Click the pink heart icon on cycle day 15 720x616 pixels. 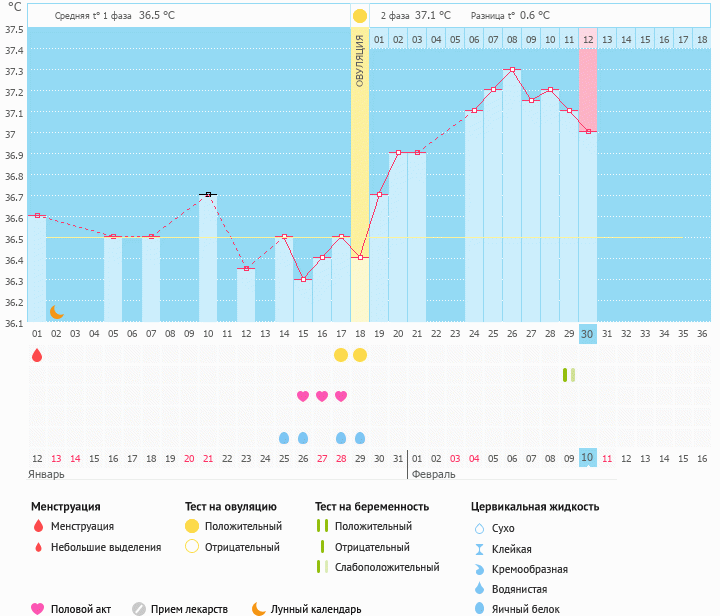coord(303,396)
